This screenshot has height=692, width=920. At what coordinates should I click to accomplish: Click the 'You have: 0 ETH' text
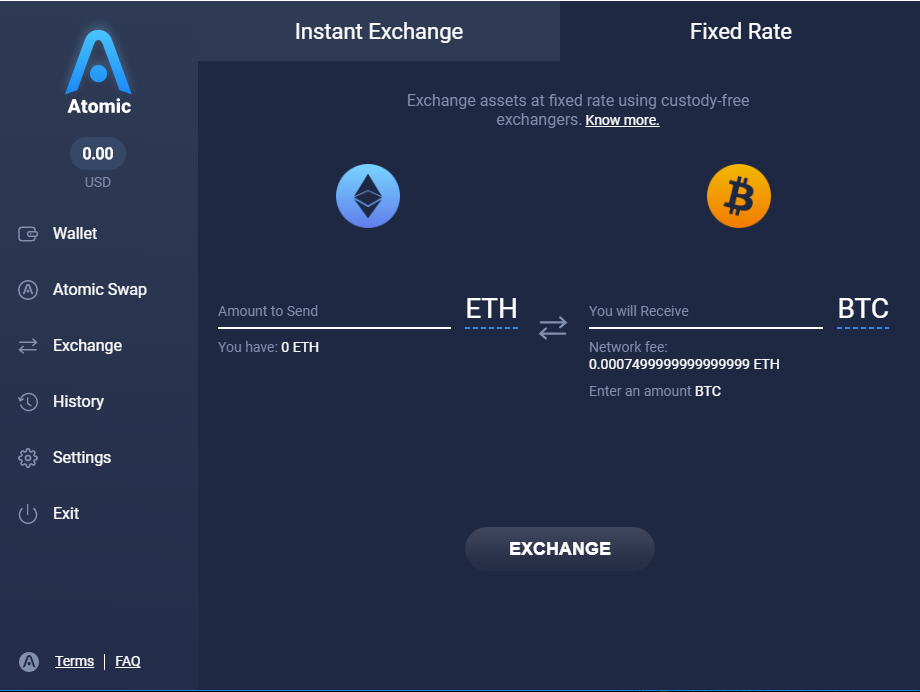[269, 347]
